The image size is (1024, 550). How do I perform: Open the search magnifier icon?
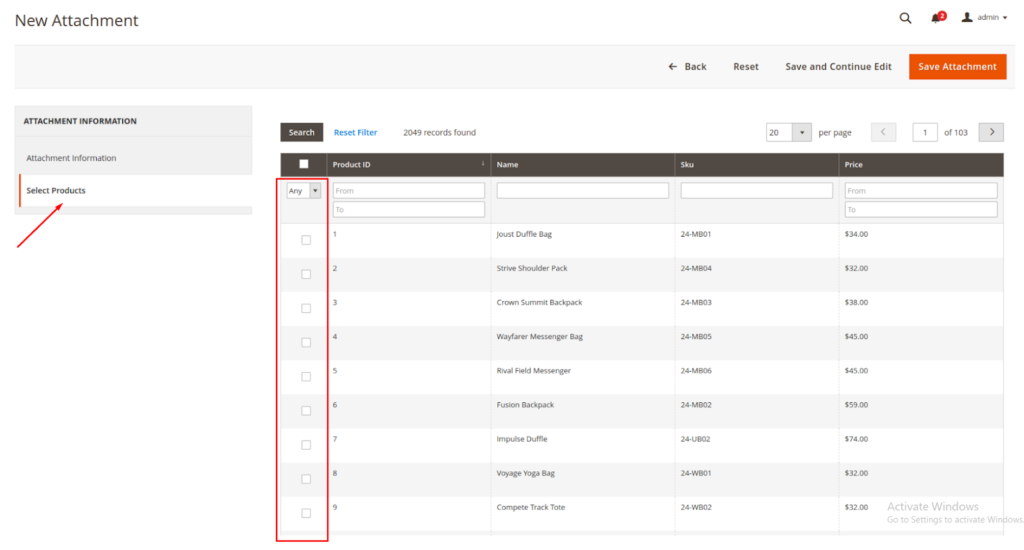pos(905,18)
